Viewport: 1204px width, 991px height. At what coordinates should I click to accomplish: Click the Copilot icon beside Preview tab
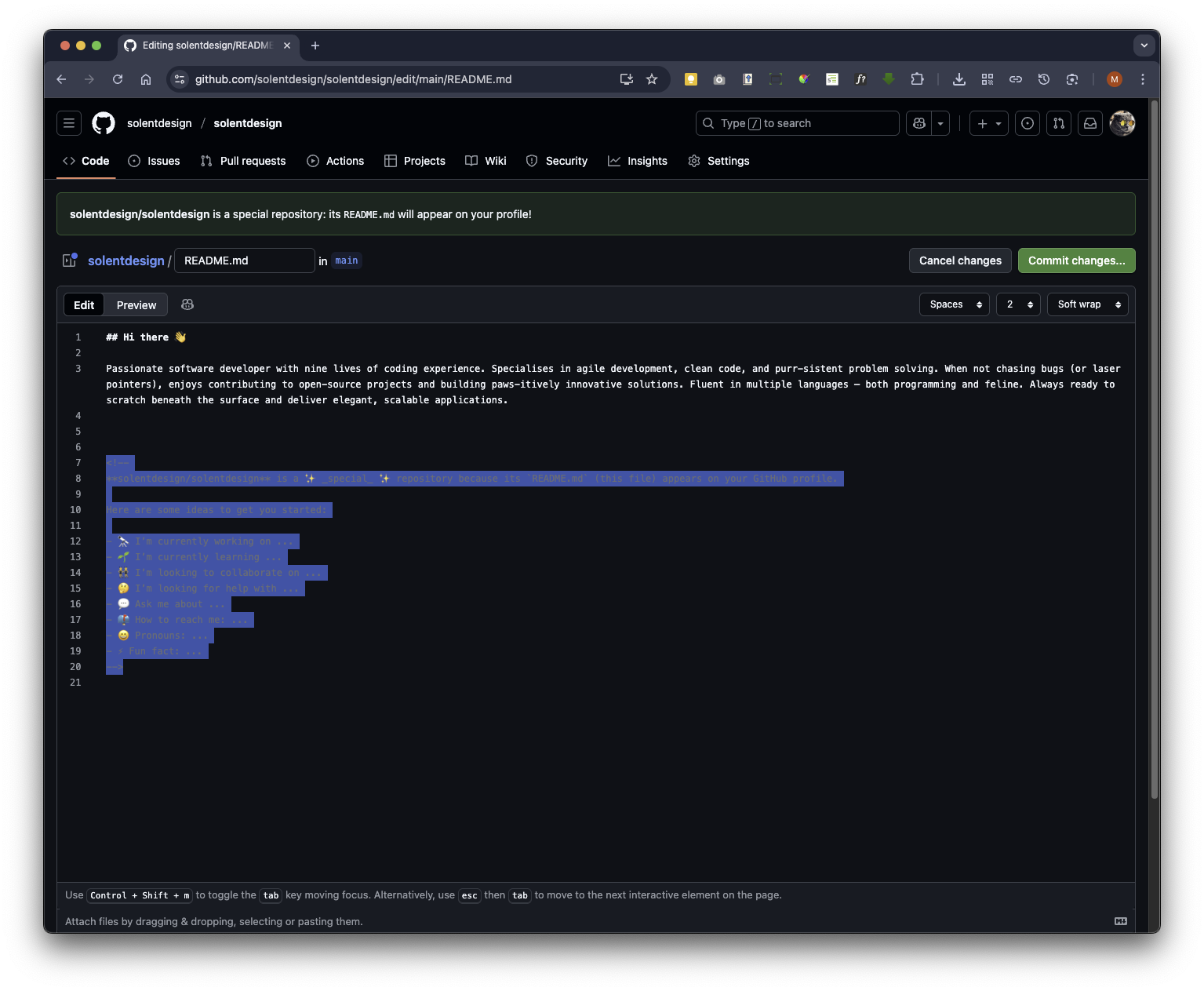[x=187, y=304]
